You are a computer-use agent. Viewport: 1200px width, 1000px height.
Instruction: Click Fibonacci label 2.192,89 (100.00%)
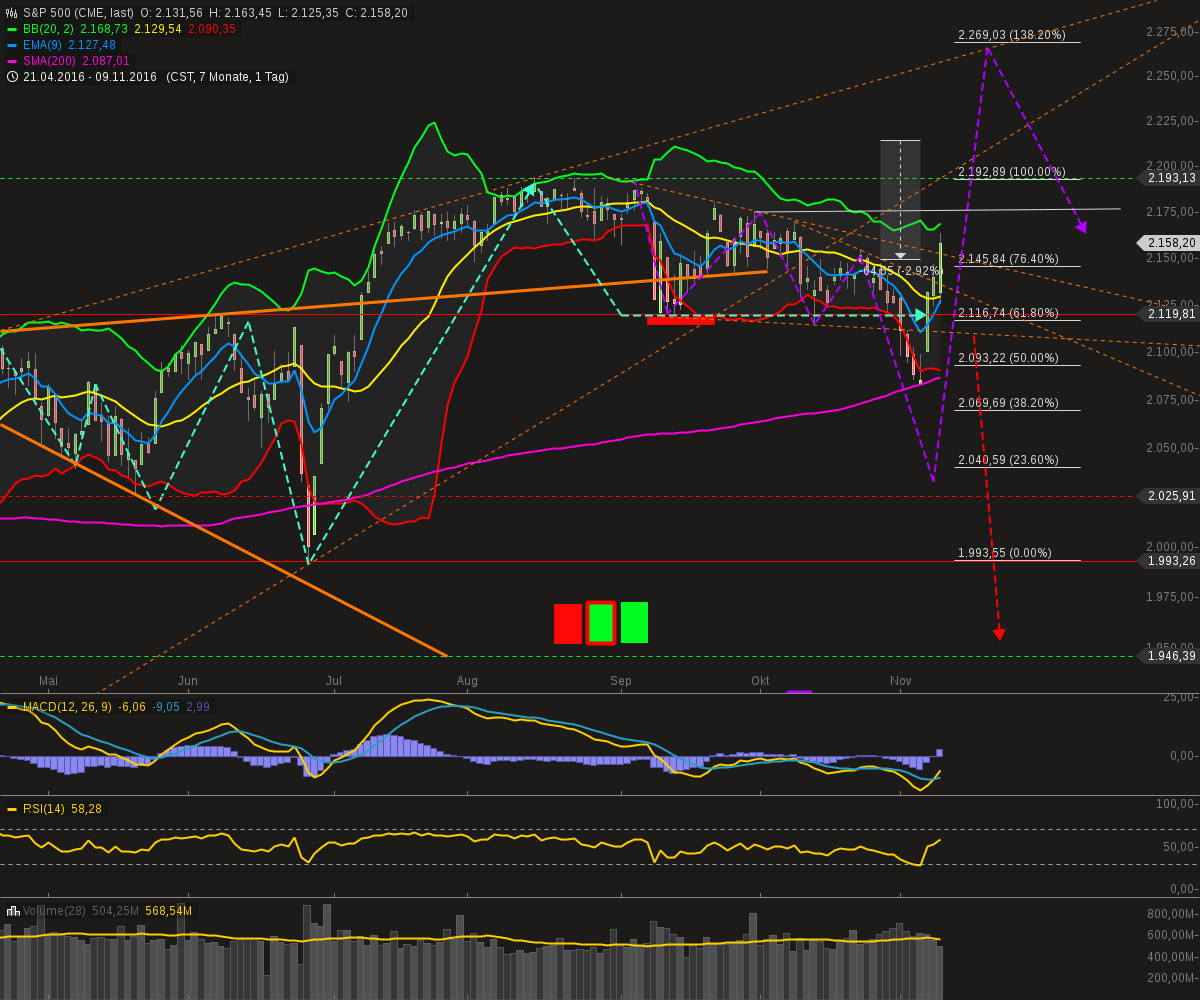click(1011, 172)
